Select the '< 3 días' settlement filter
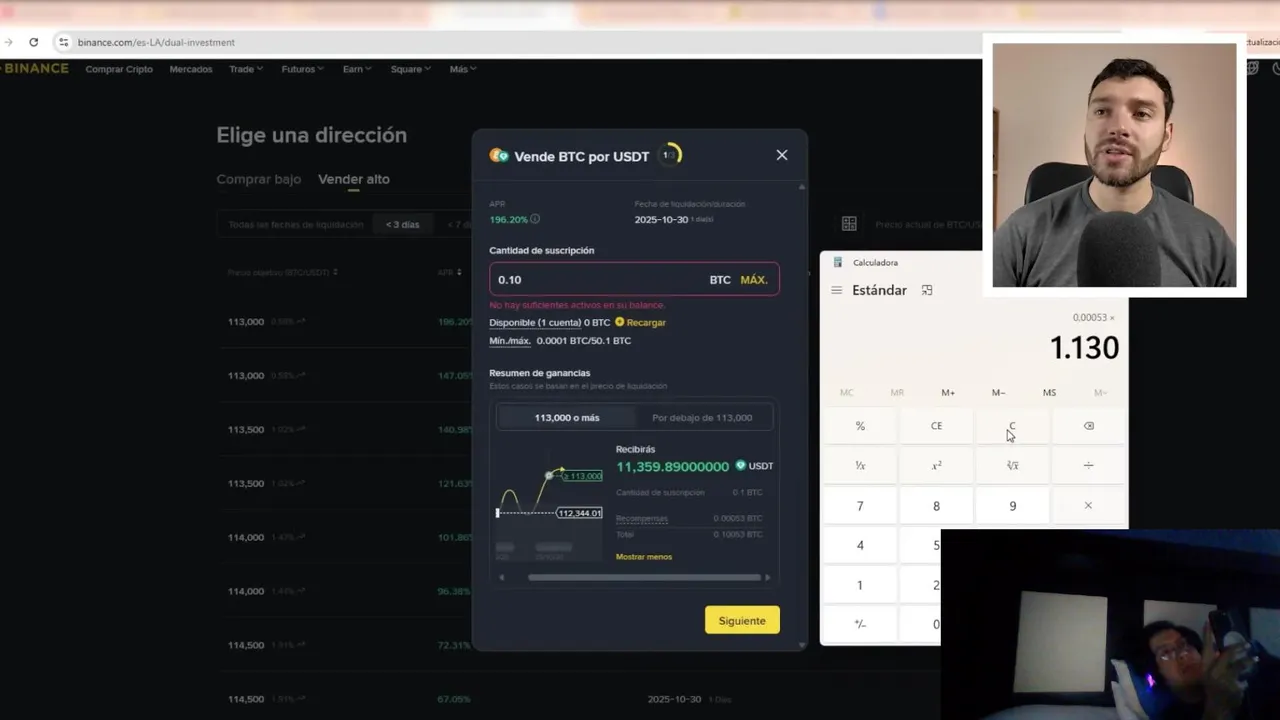The height and width of the screenshot is (720, 1280). (403, 225)
